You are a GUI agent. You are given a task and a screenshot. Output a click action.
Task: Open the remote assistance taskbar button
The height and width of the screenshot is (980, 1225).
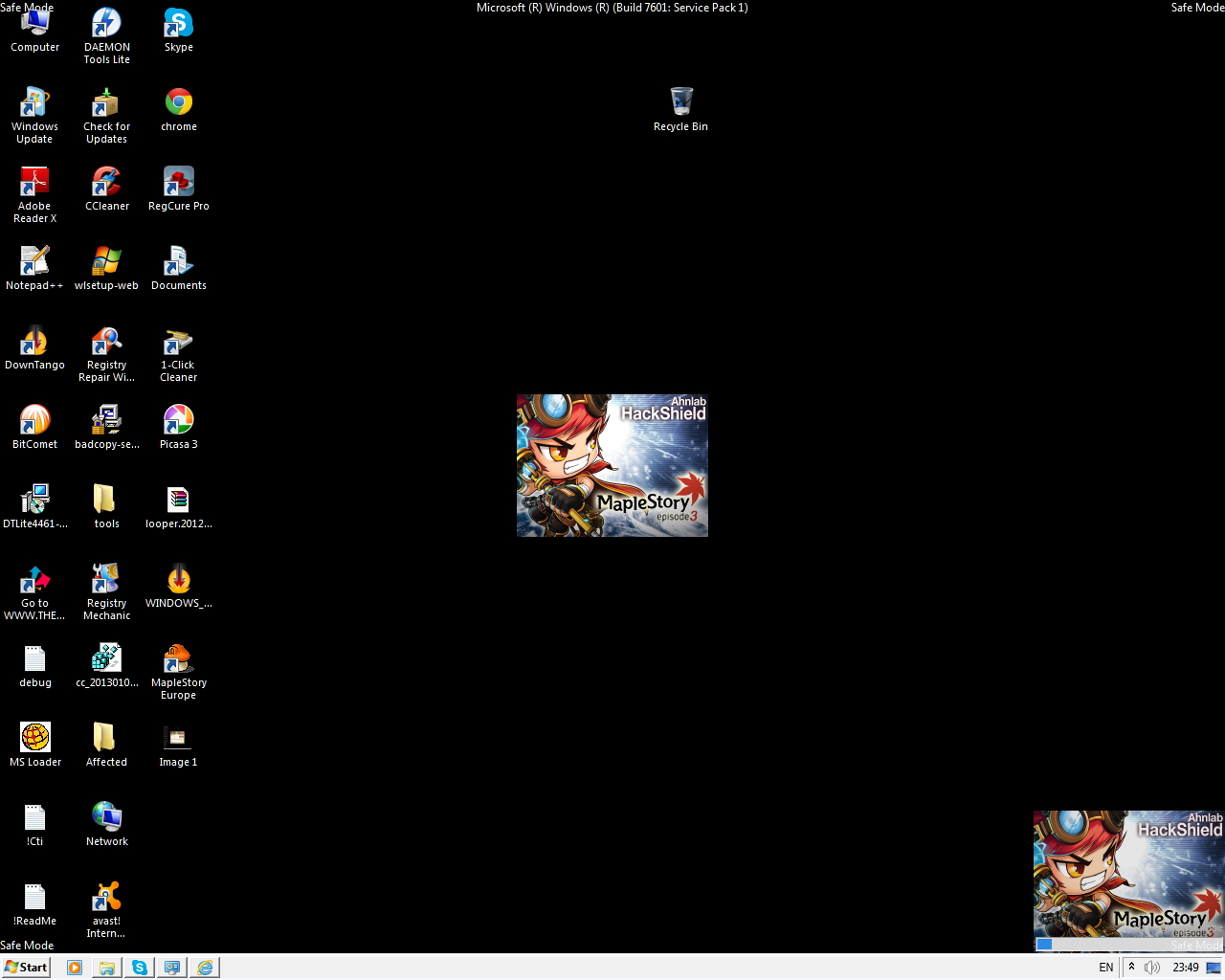point(172,968)
